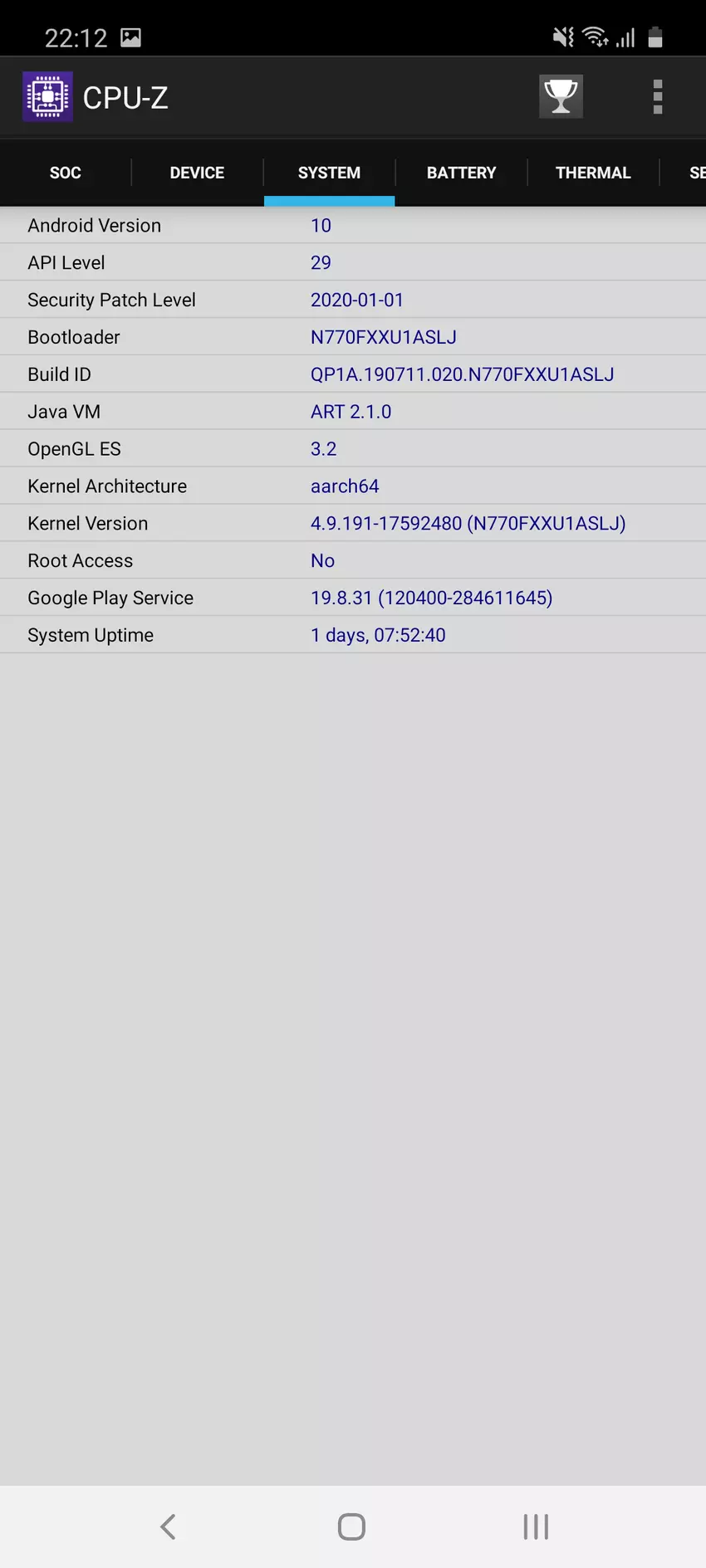This screenshot has width=706, height=1568.
Task: Open the three-dot overflow menu
Action: click(x=657, y=97)
